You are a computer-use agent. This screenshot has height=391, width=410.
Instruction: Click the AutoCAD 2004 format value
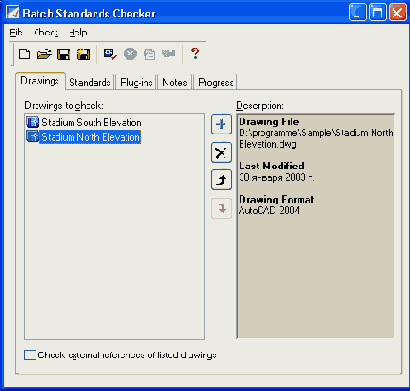tap(269, 210)
